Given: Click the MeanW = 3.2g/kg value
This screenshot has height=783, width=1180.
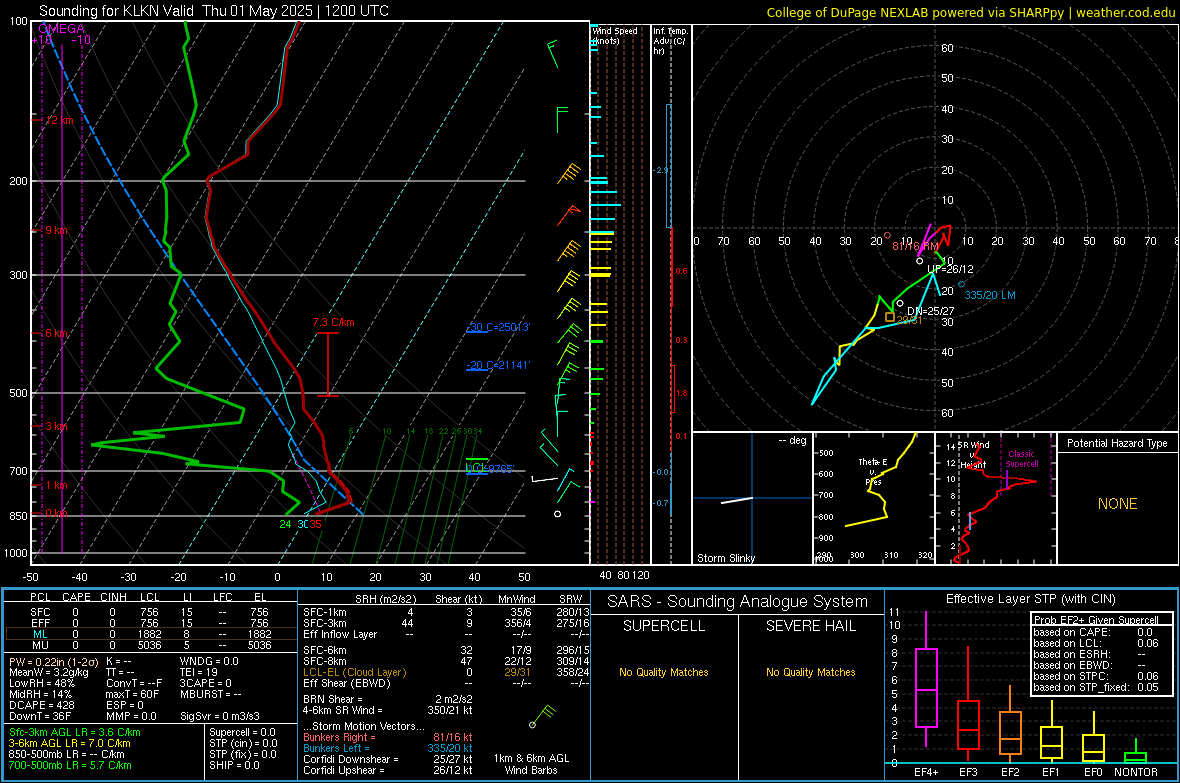Looking at the screenshot, I should coord(48,672).
